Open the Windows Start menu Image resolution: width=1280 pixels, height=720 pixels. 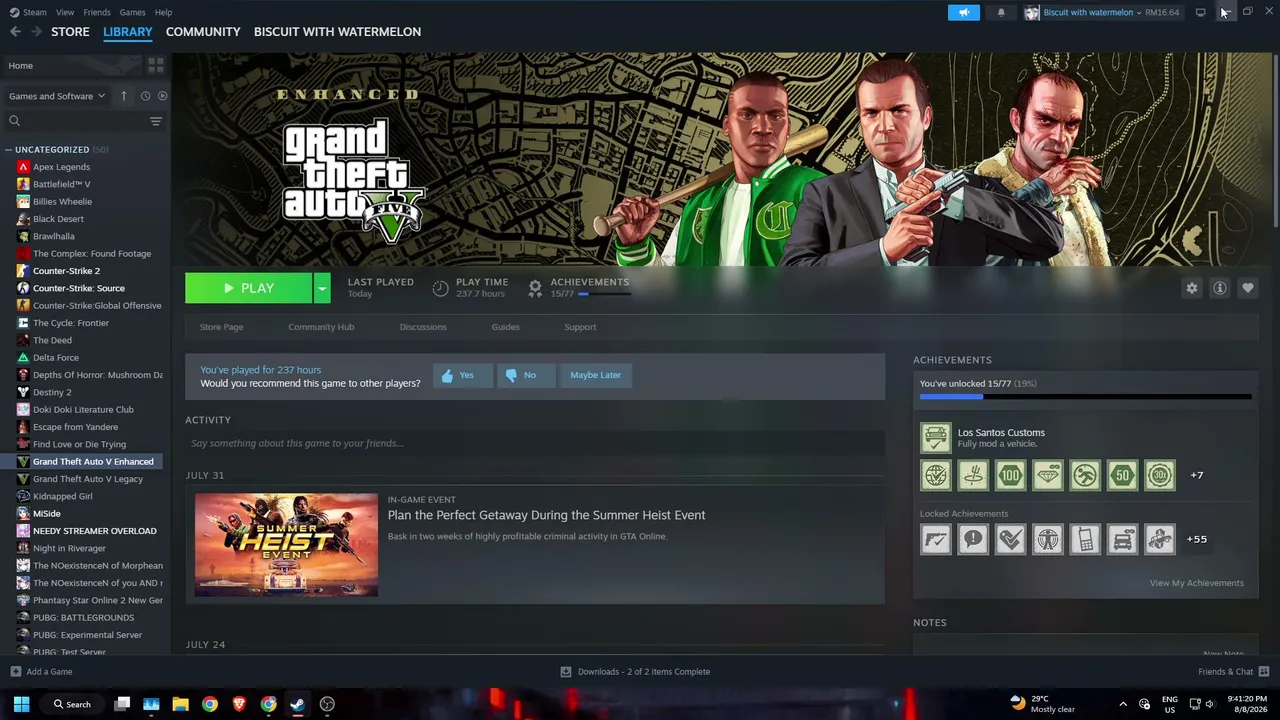coord(21,704)
